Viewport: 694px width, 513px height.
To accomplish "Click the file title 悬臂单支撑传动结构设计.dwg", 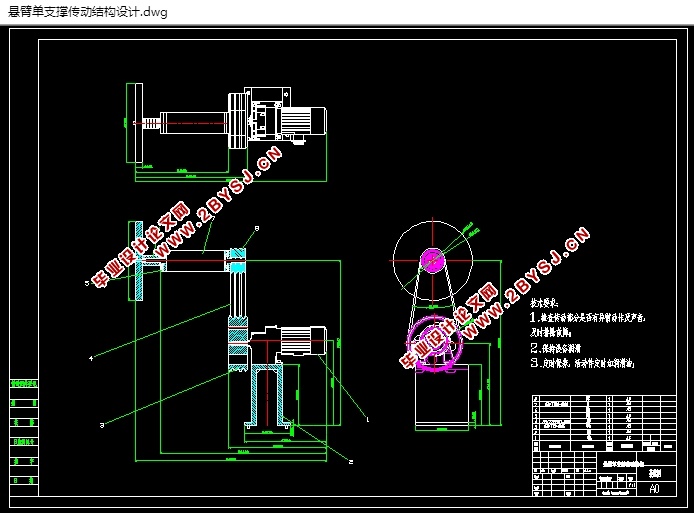I will (x=87, y=12).
